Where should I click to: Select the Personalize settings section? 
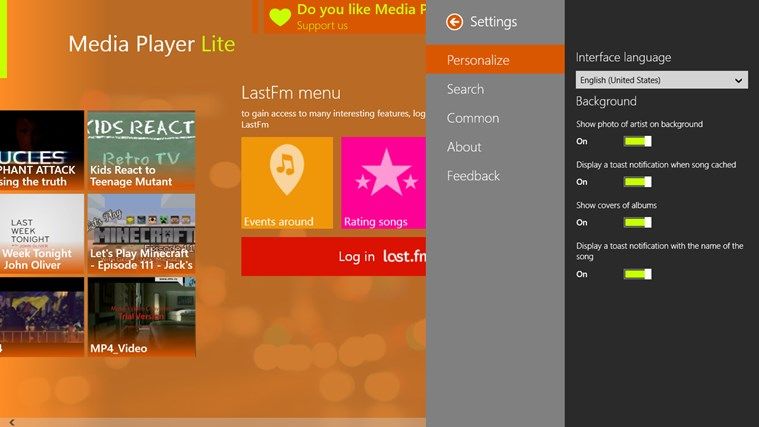click(x=495, y=60)
